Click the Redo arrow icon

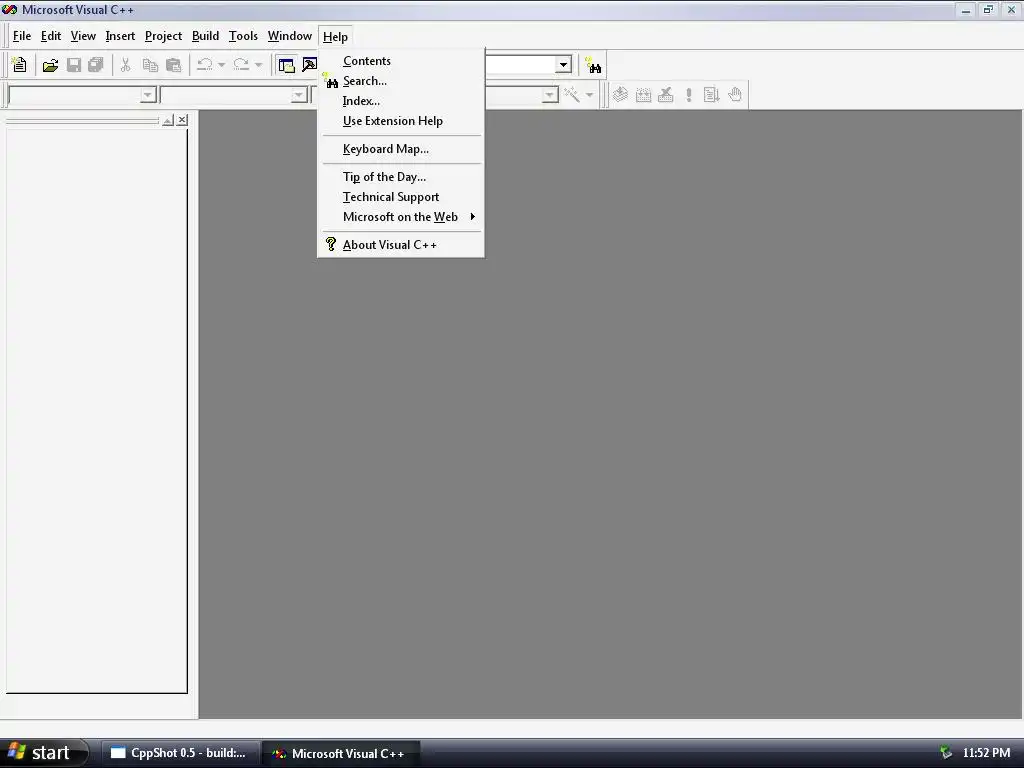pyautogui.click(x=242, y=65)
